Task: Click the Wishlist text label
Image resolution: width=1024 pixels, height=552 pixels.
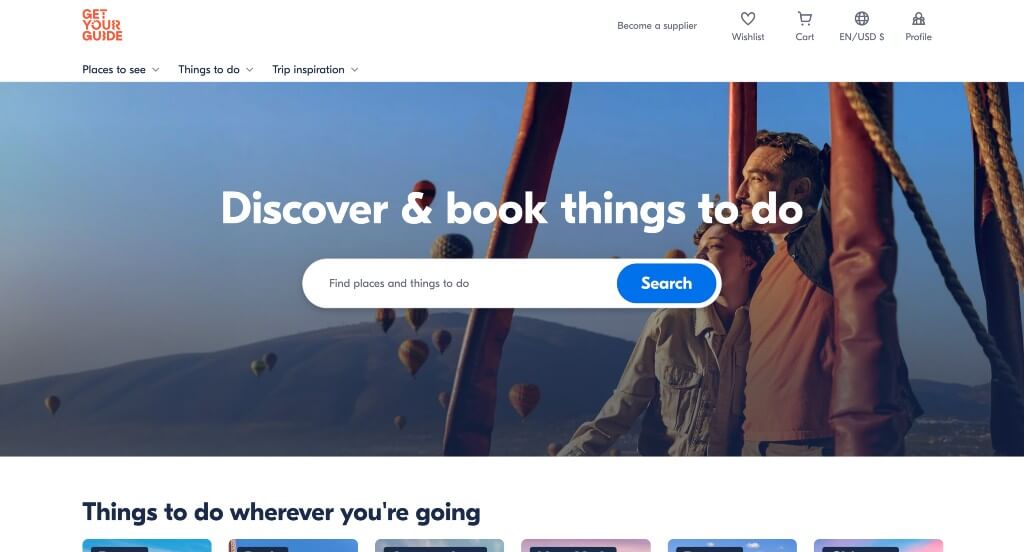Action: tap(748, 37)
